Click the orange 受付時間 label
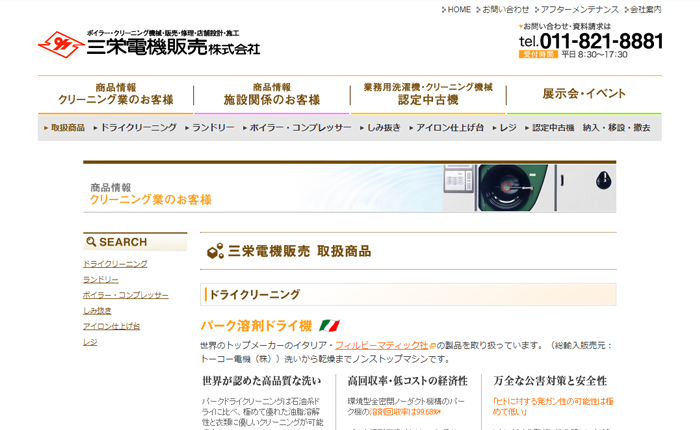The image size is (700, 430). [x=538, y=54]
